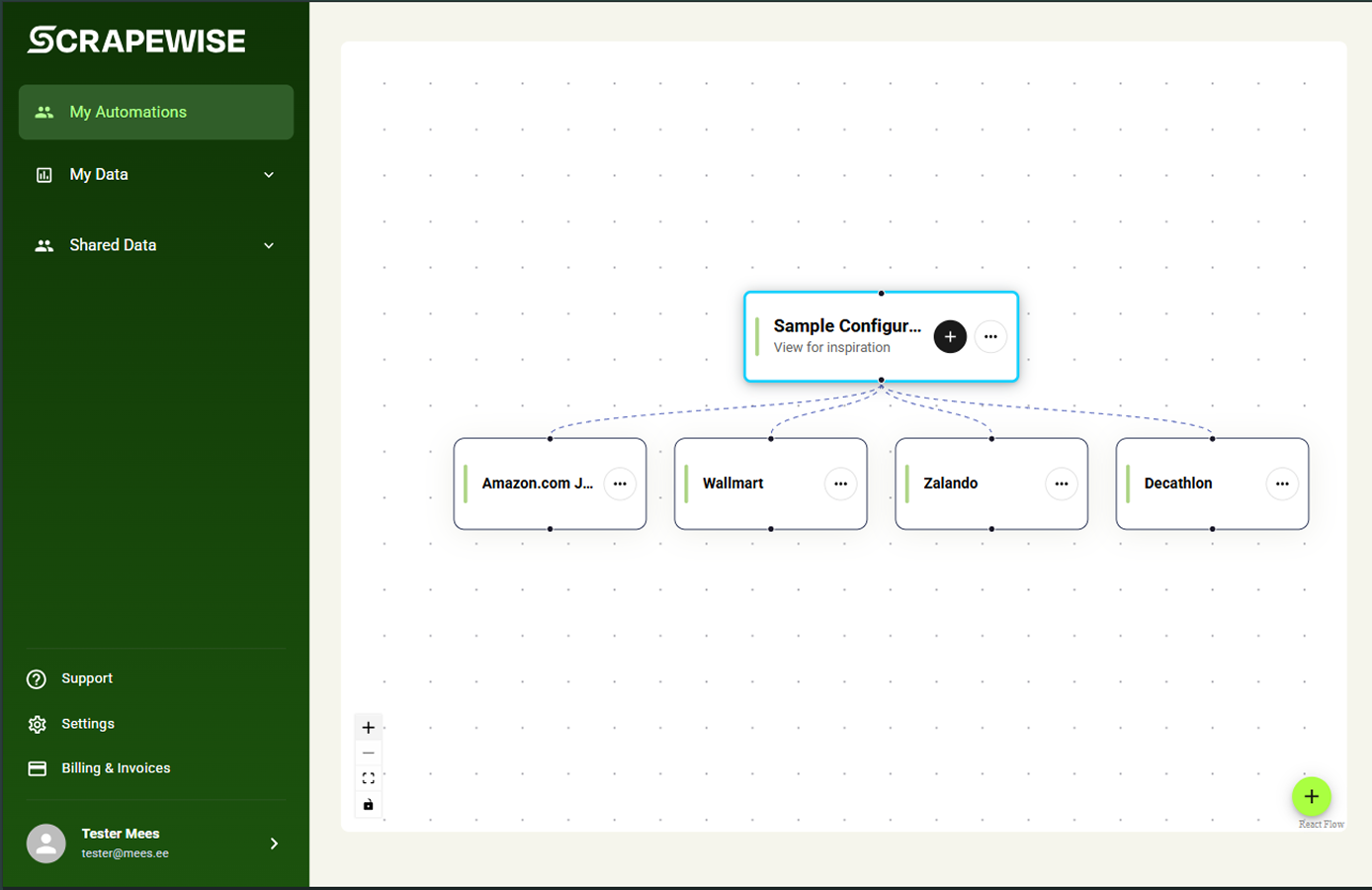
Task: Zoom out using the minus control on canvas
Action: click(x=368, y=753)
